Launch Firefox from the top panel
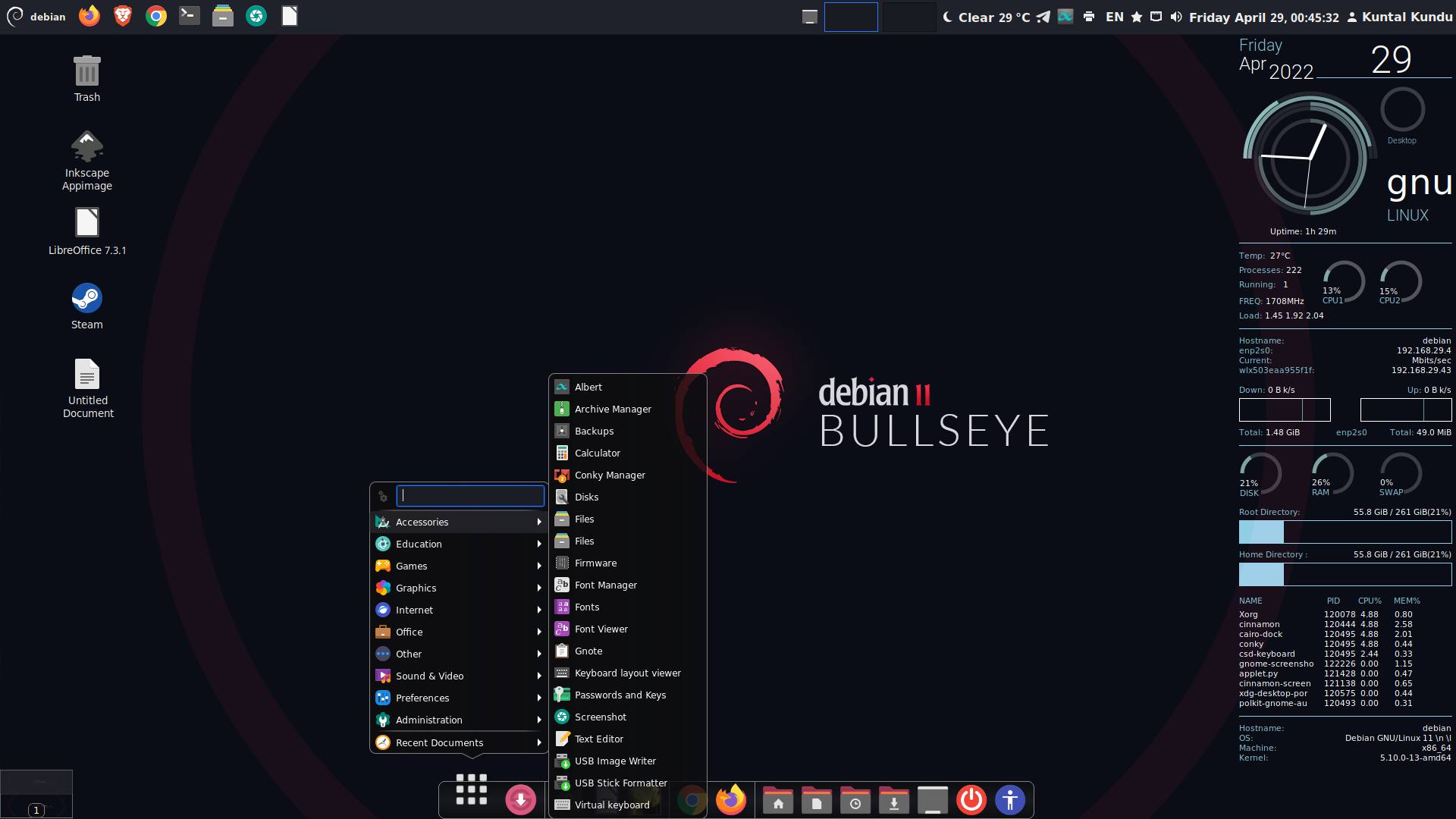This screenshot has width=1456, height=819. click(89, 16)
